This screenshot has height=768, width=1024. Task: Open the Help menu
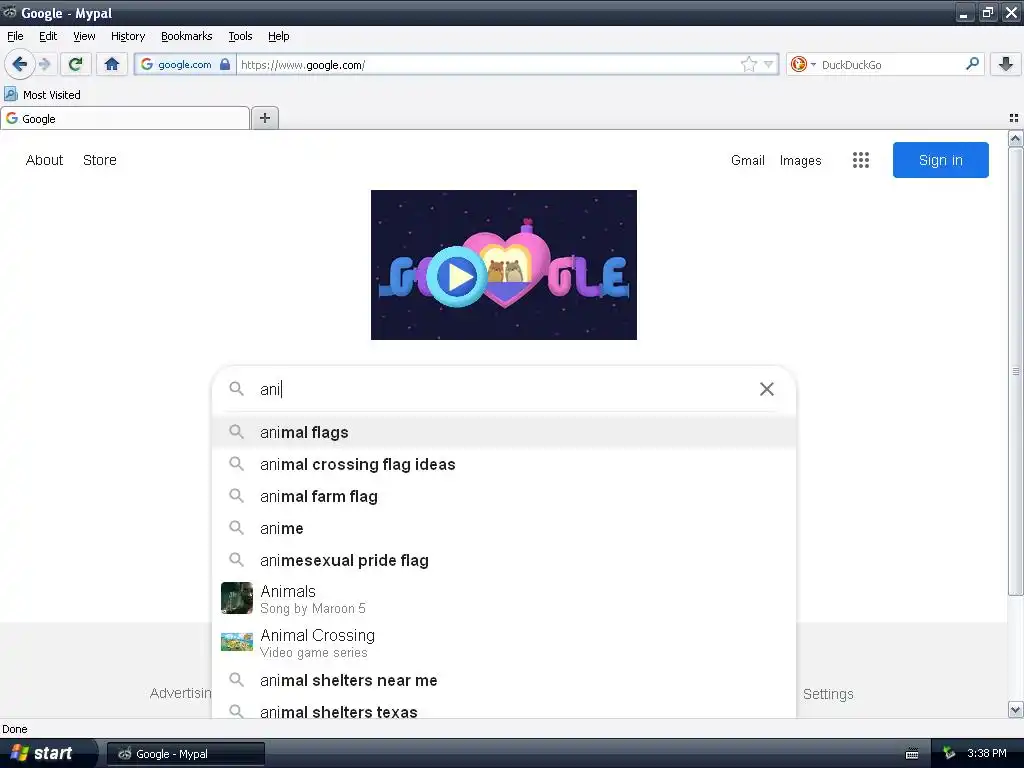point(279,36)
